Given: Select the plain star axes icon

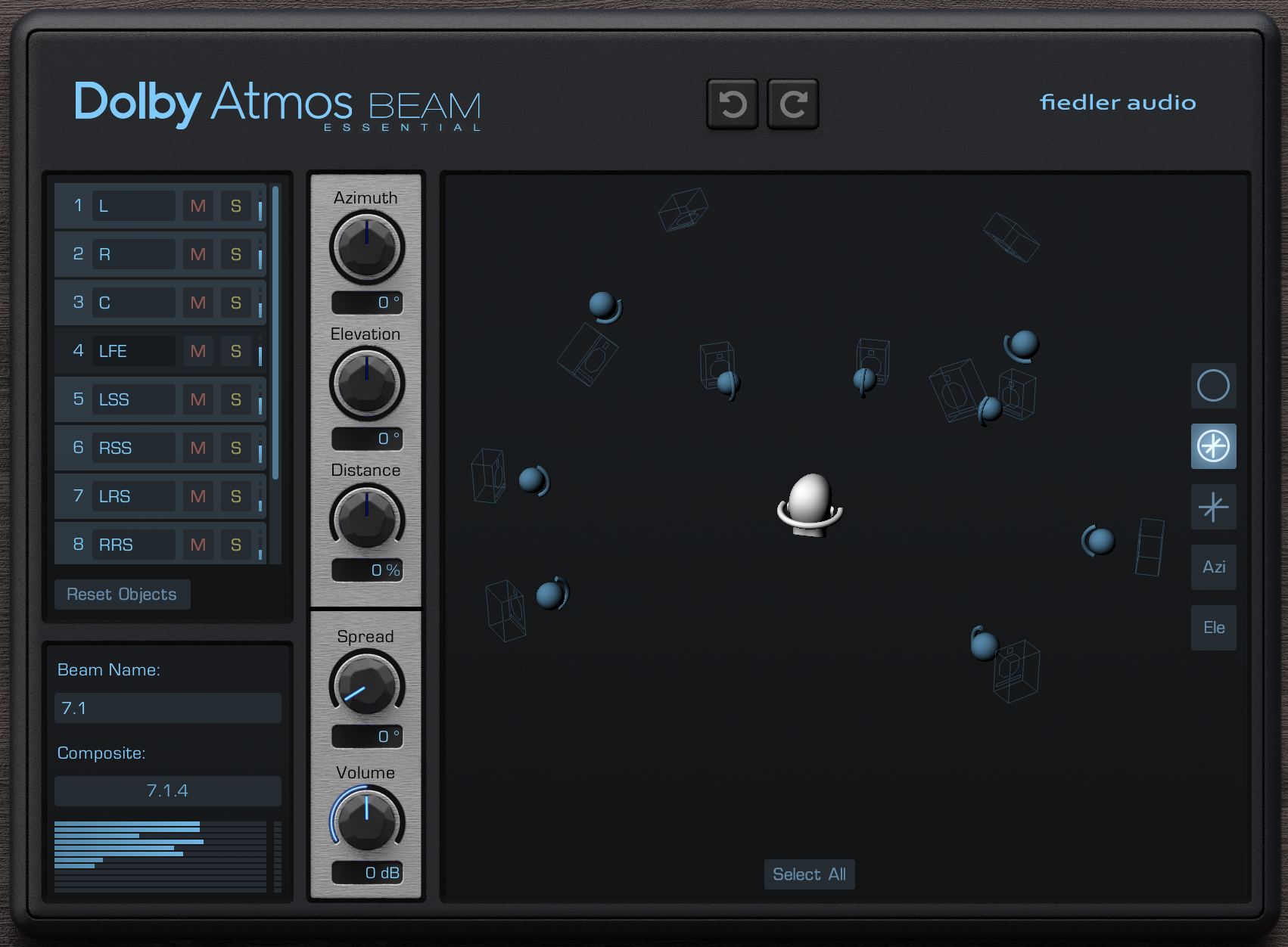Looking at the screenshot, I should [1213, 507].
